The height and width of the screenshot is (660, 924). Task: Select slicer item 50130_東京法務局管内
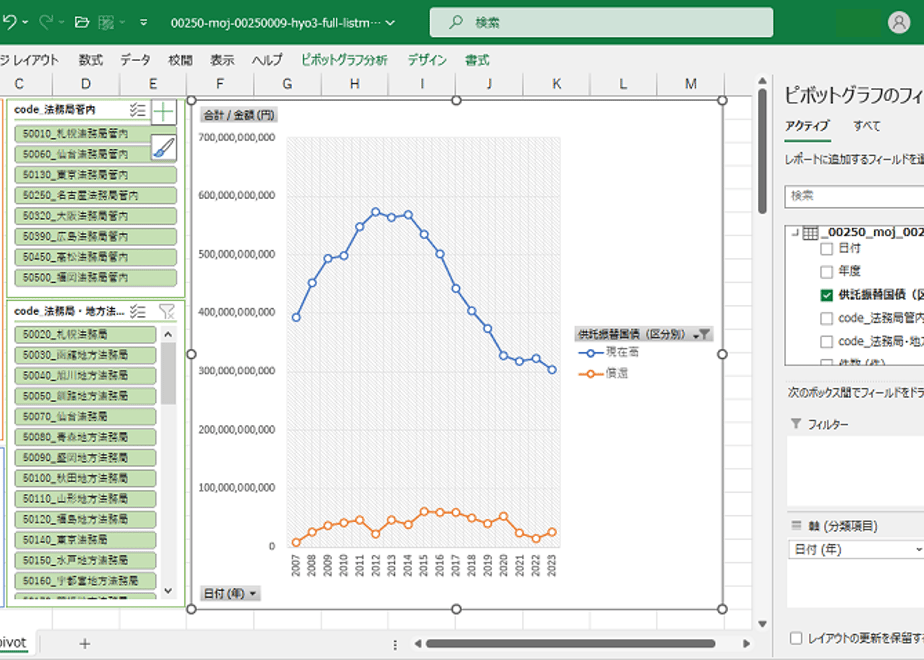(x=95, y=175)
